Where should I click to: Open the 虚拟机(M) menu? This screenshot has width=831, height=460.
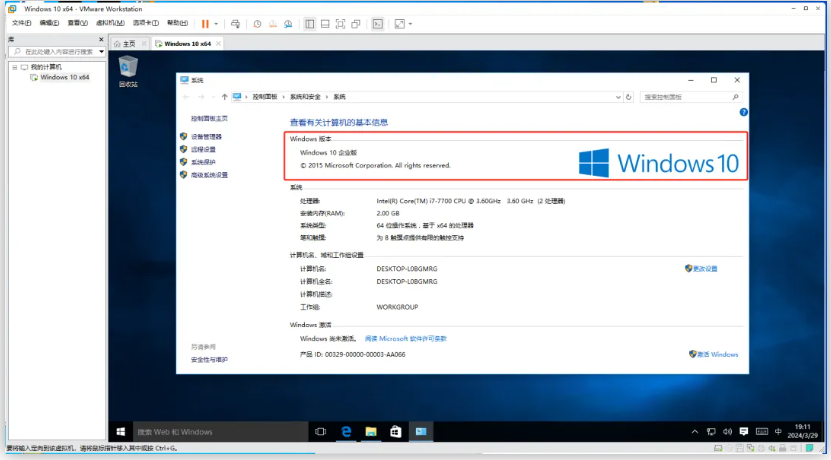click(110, 23)
